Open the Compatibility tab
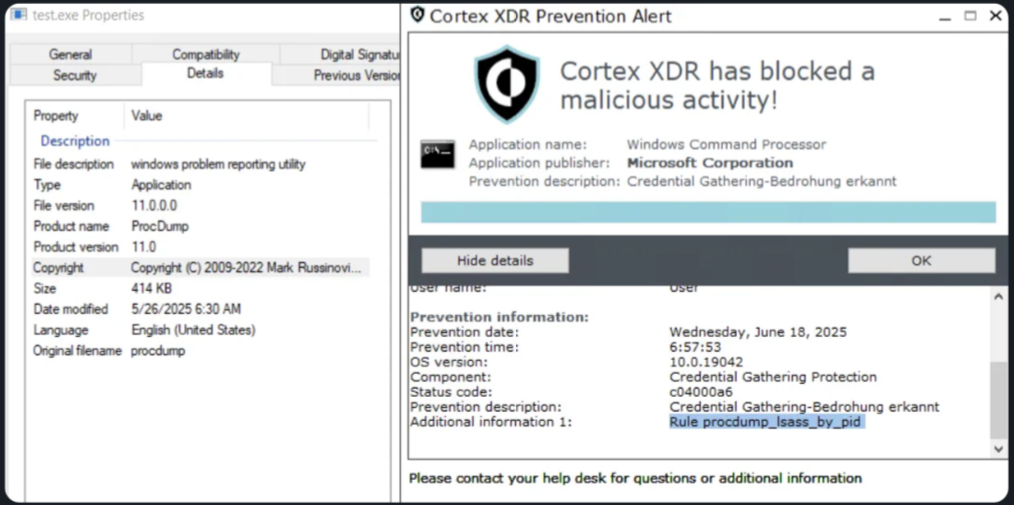1014x505 pixels. click(x=205, y=54)
